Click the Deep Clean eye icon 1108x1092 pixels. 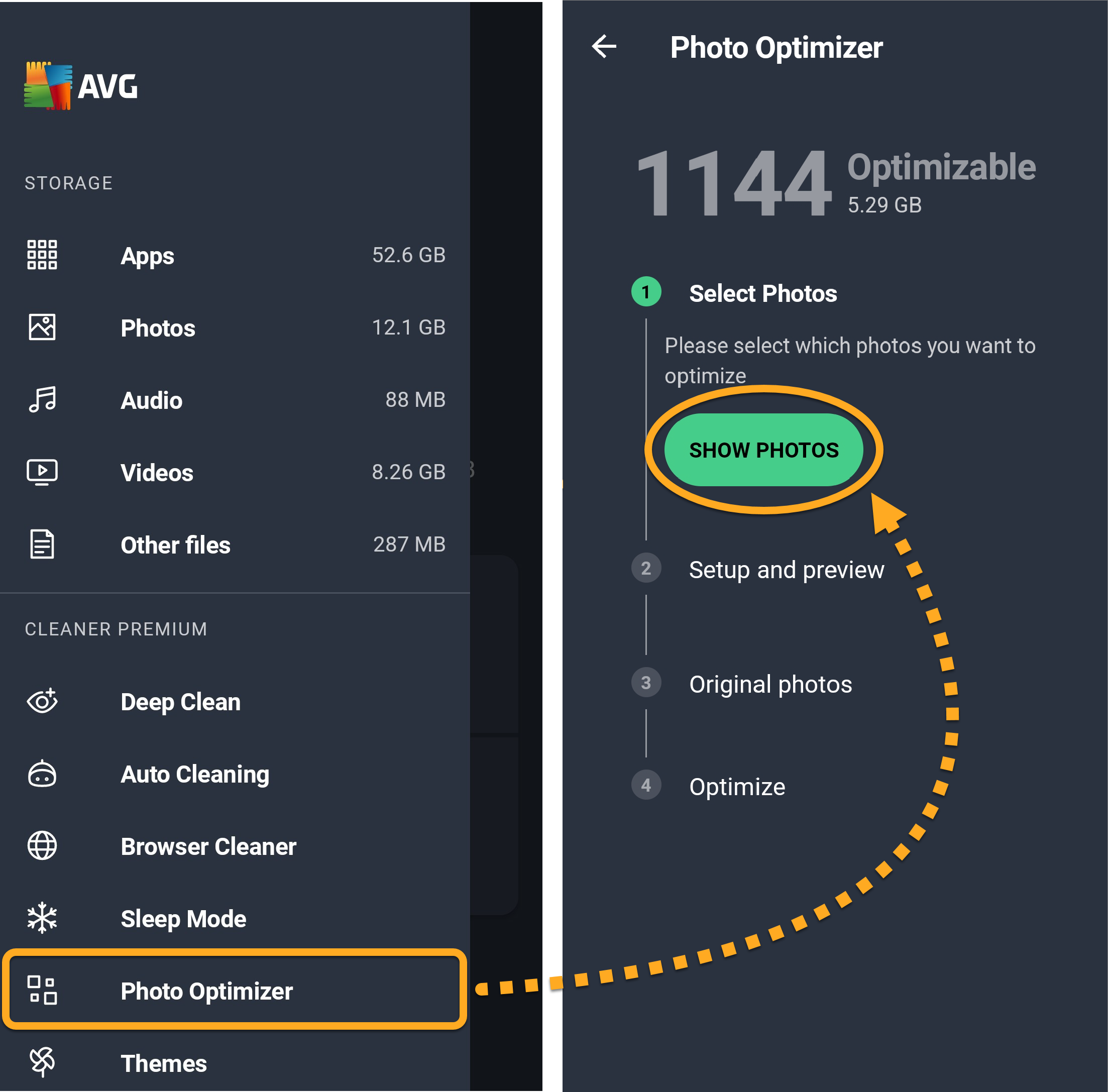click(x=42, y=701)
